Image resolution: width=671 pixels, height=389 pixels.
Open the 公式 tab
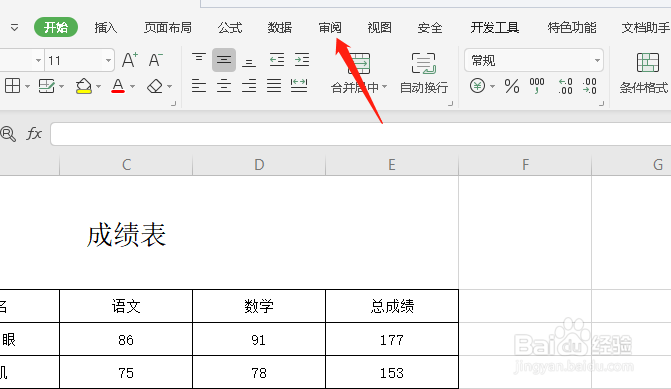[230, 28]
